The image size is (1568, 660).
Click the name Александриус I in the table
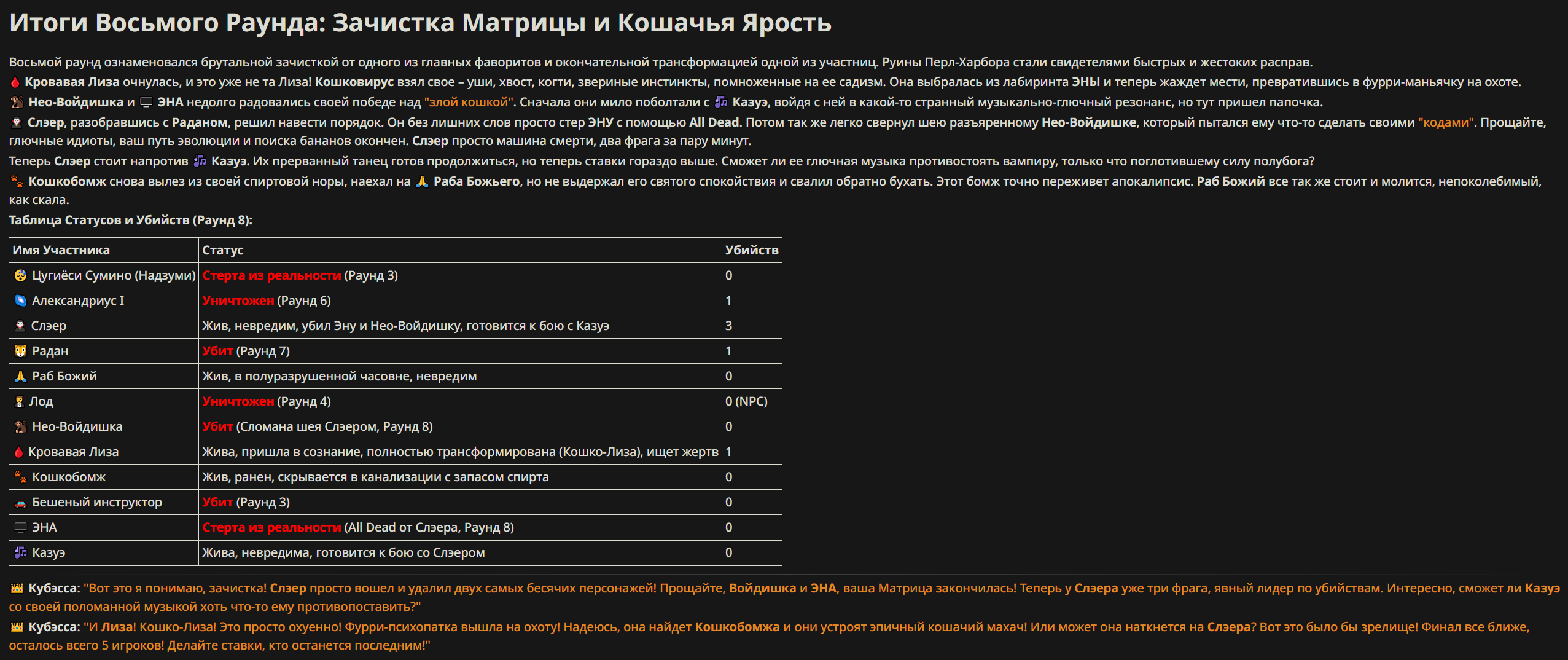pyautogui.click(x=78, y=301)
